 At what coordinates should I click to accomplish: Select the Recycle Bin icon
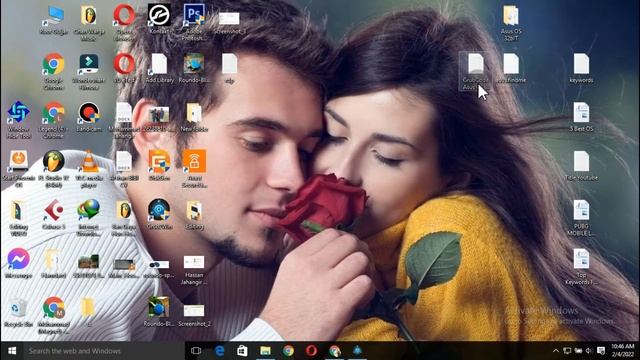(18, 312)
